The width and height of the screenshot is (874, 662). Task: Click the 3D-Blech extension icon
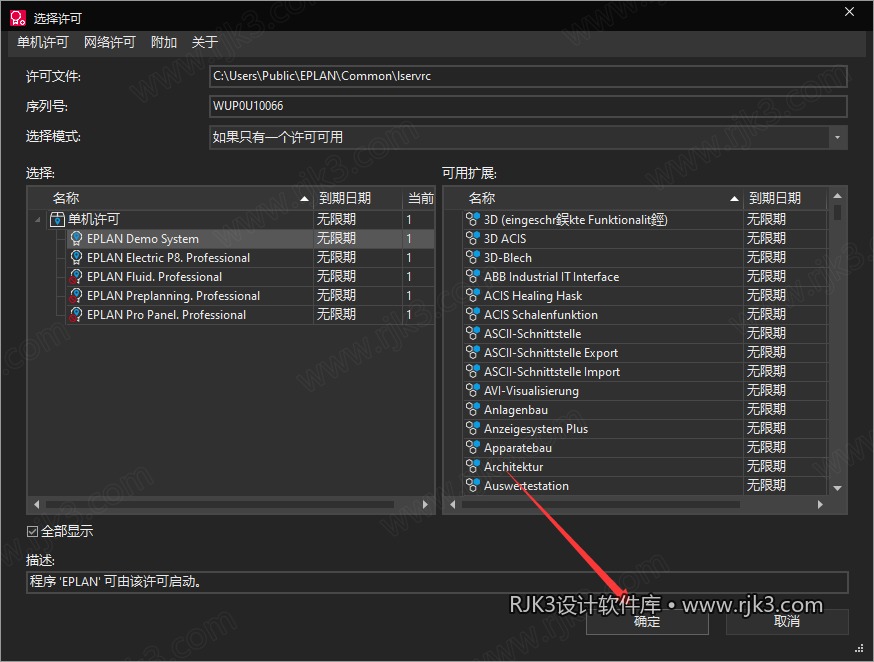pyautogui.click(x=473, y=257)
